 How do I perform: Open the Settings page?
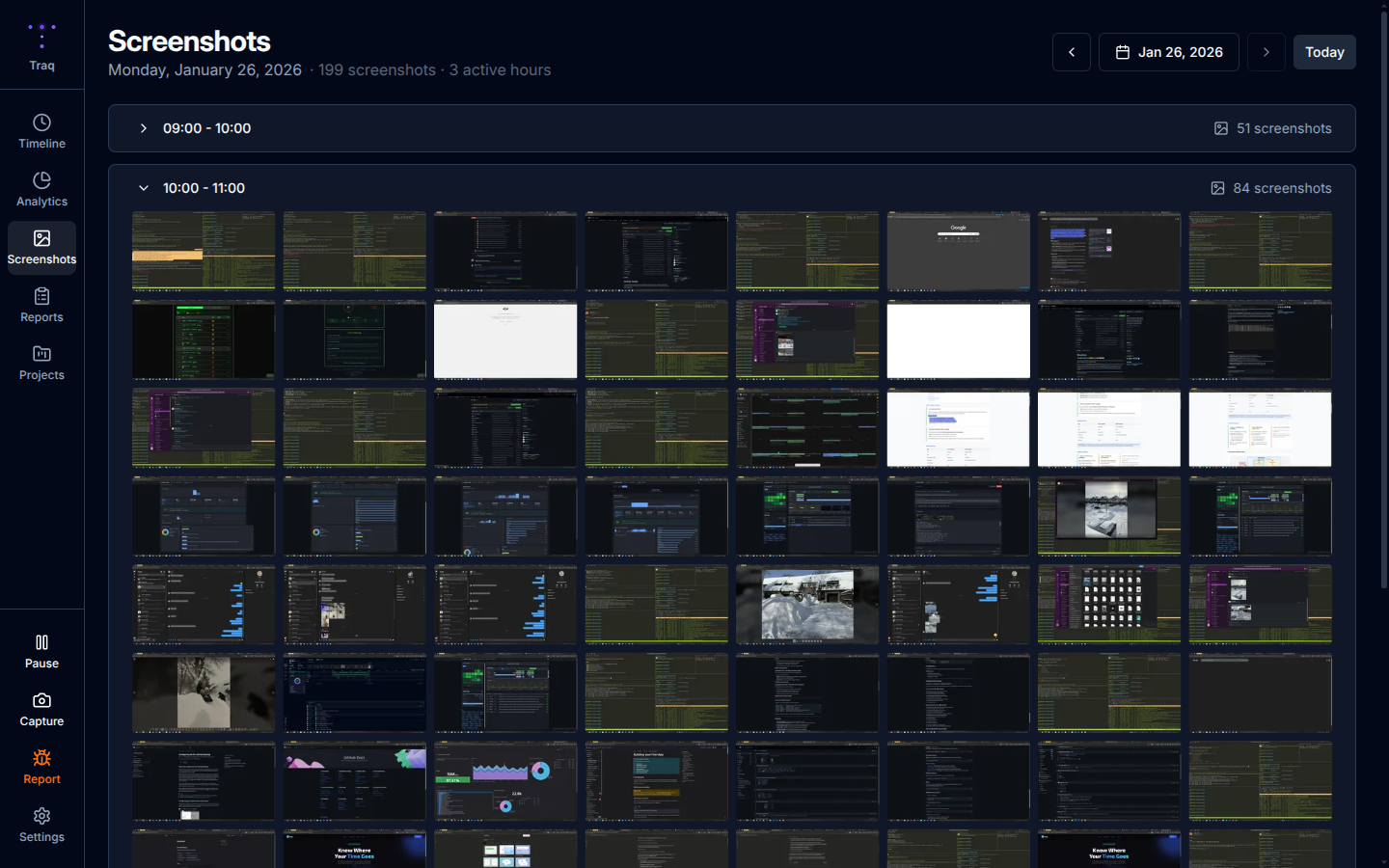click(x=41, y=826)
